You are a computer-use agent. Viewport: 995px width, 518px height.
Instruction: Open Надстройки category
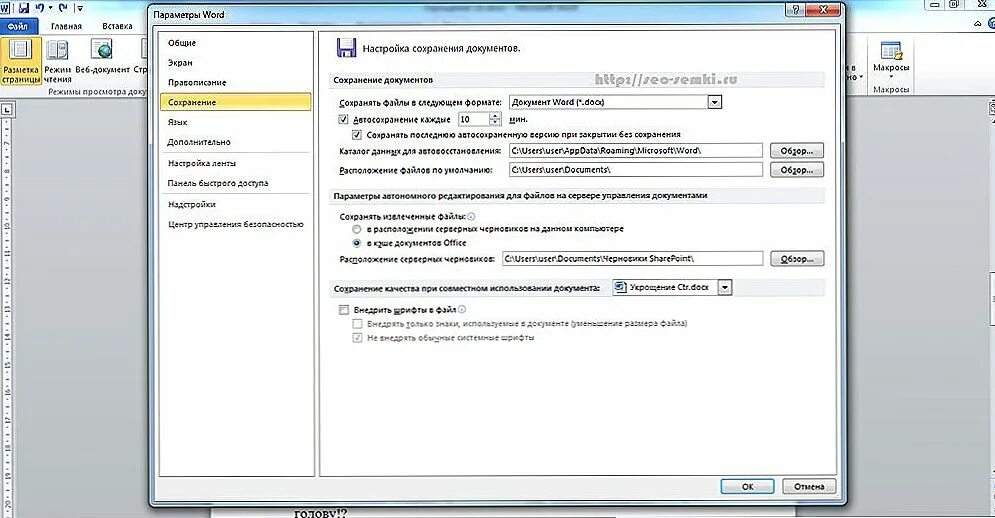point(235,204)
